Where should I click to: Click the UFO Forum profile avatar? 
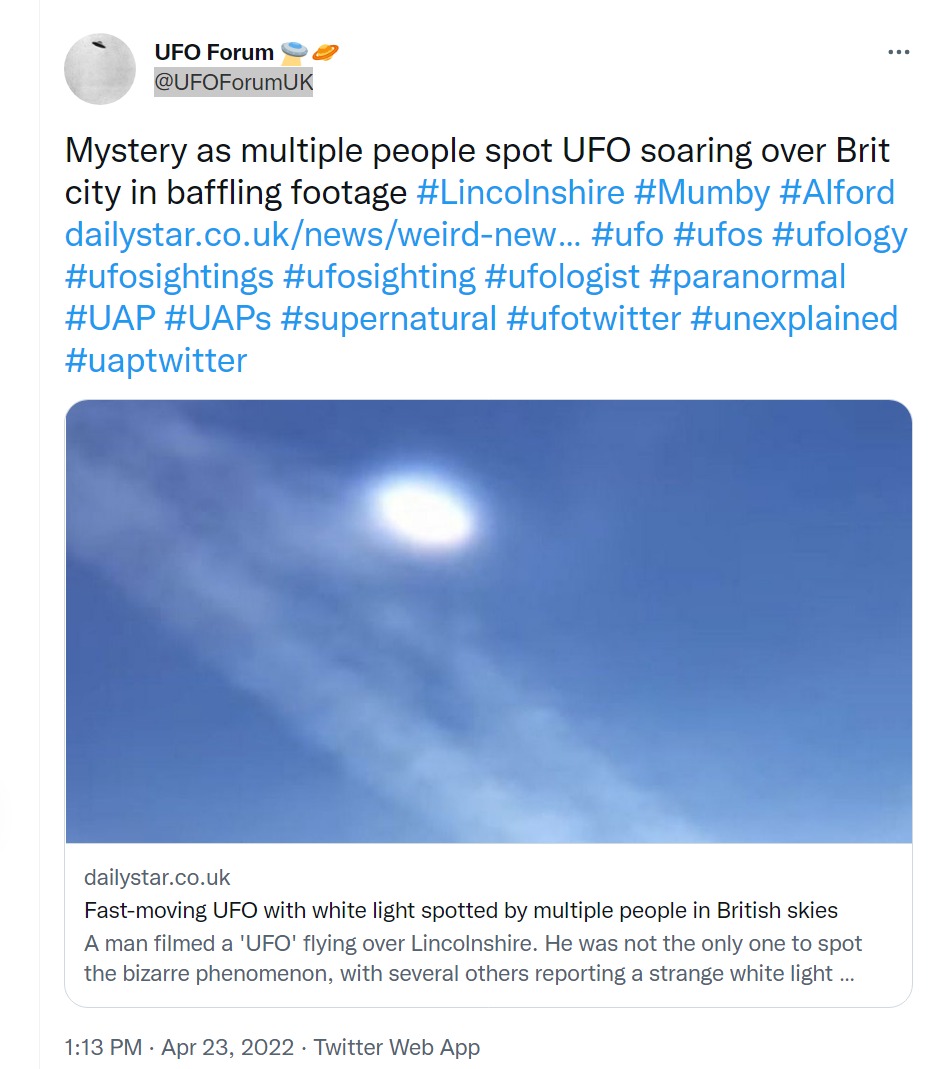(99, 69)
